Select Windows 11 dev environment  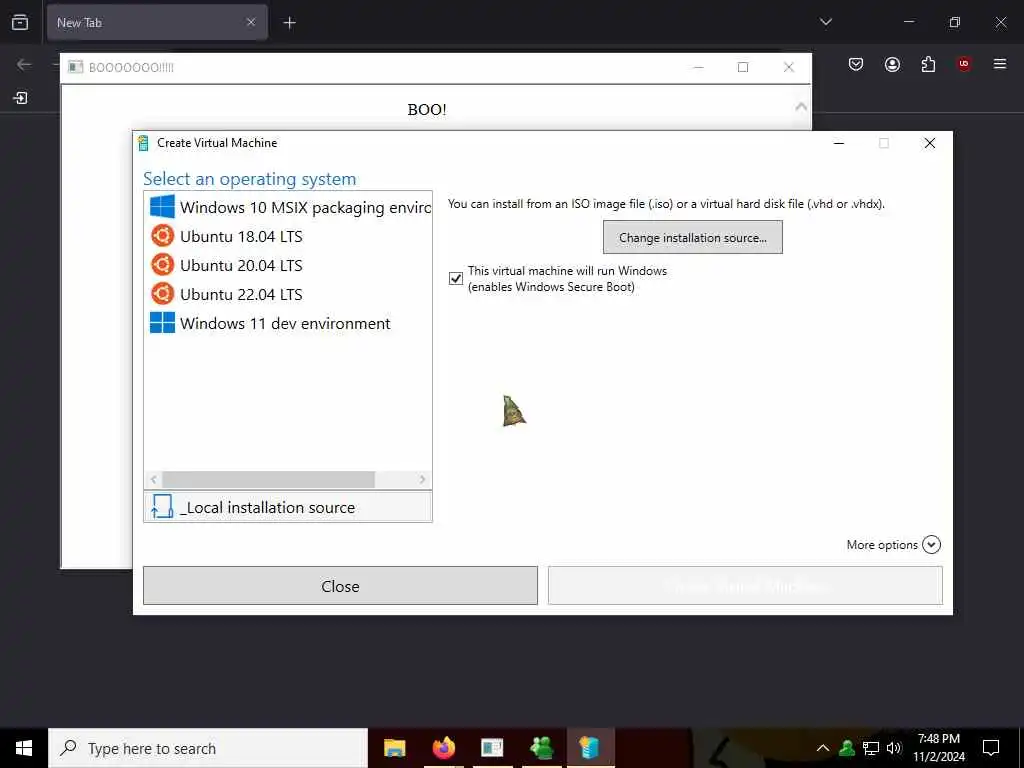288,323
